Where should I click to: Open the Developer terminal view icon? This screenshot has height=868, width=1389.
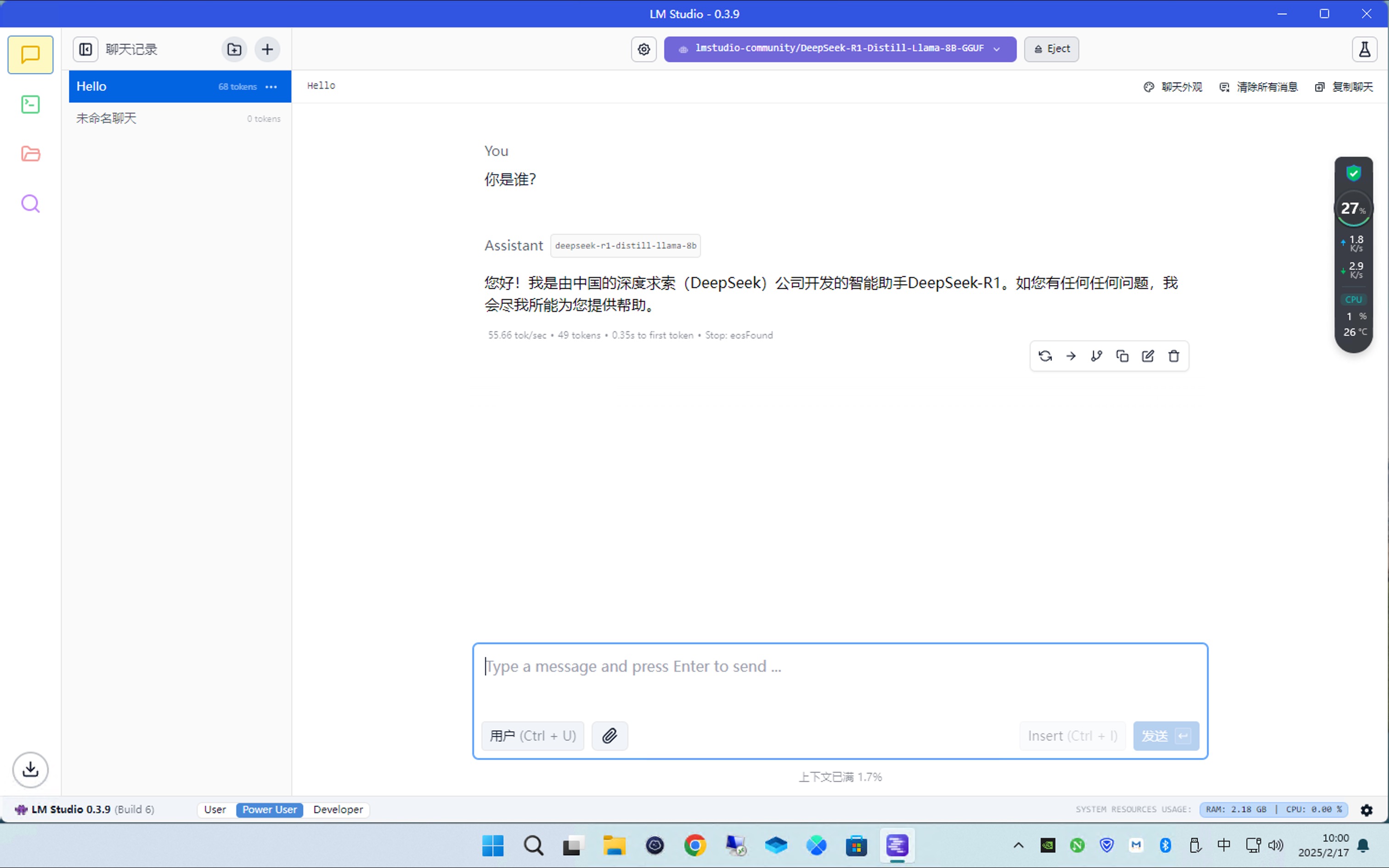click(30, 105)
